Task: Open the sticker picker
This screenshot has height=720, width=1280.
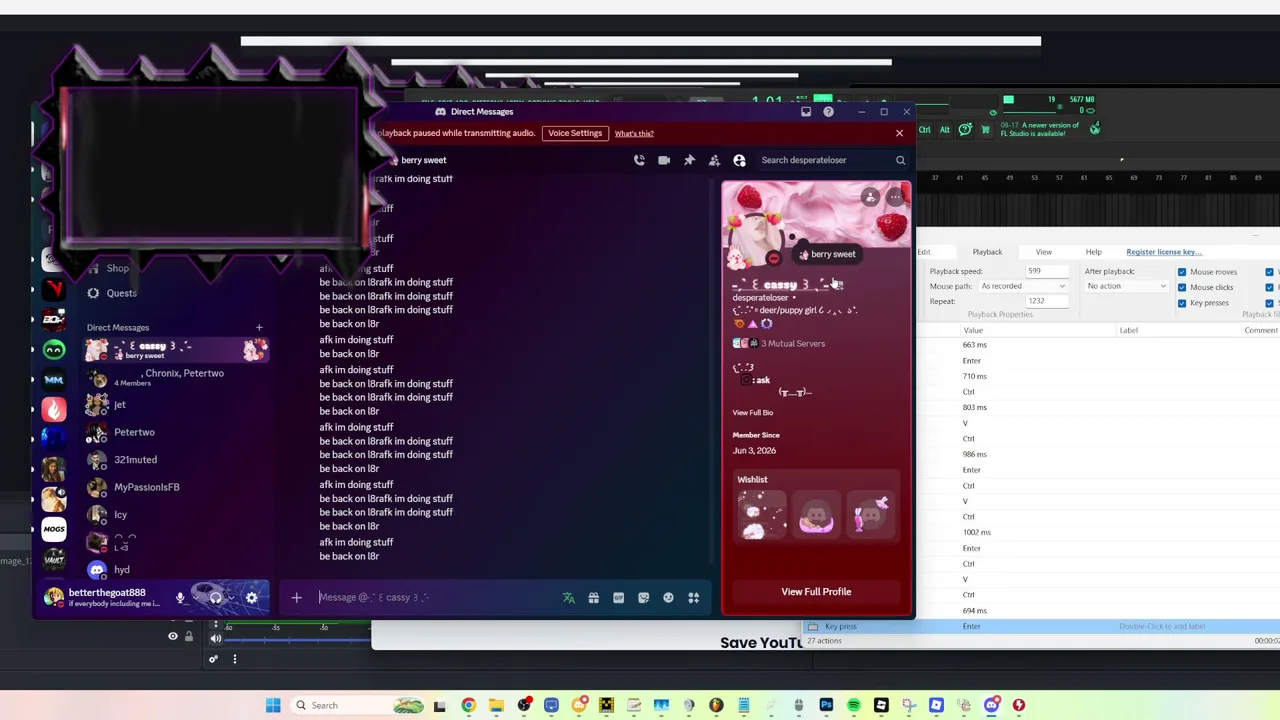Action: tap(644, 598)
